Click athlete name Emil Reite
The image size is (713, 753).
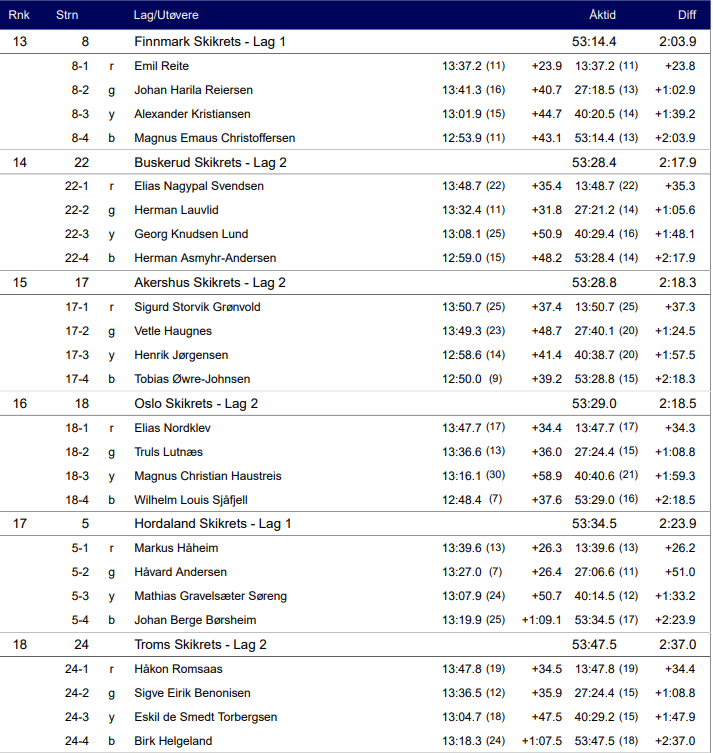tap(161, 66)
